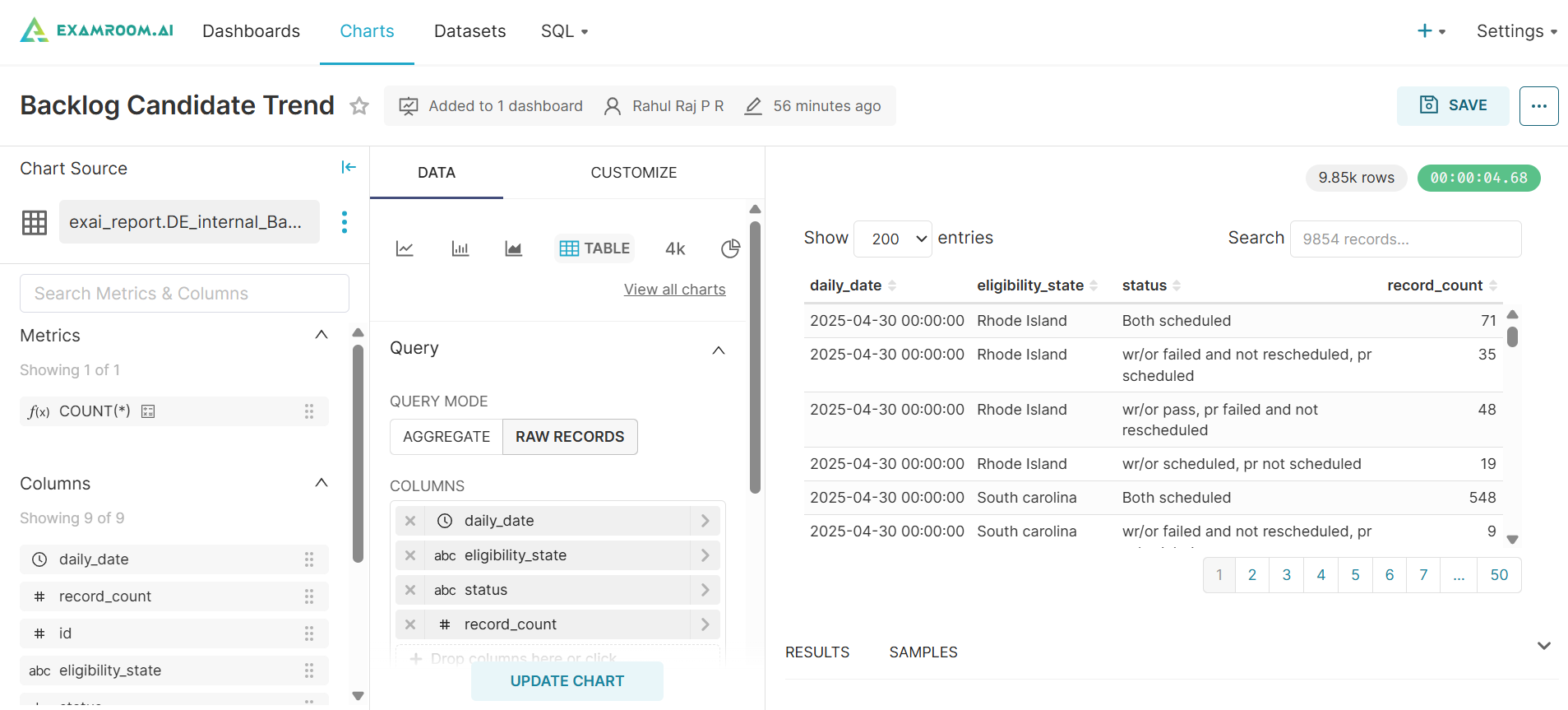The width and height of the screenshot is (1568, 710).
Task: Switch query mode to Aggregate
Action: [446, 437]
